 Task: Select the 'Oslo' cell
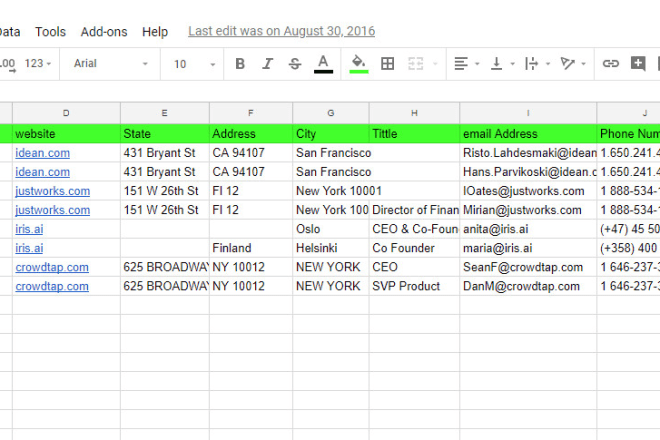331,229
